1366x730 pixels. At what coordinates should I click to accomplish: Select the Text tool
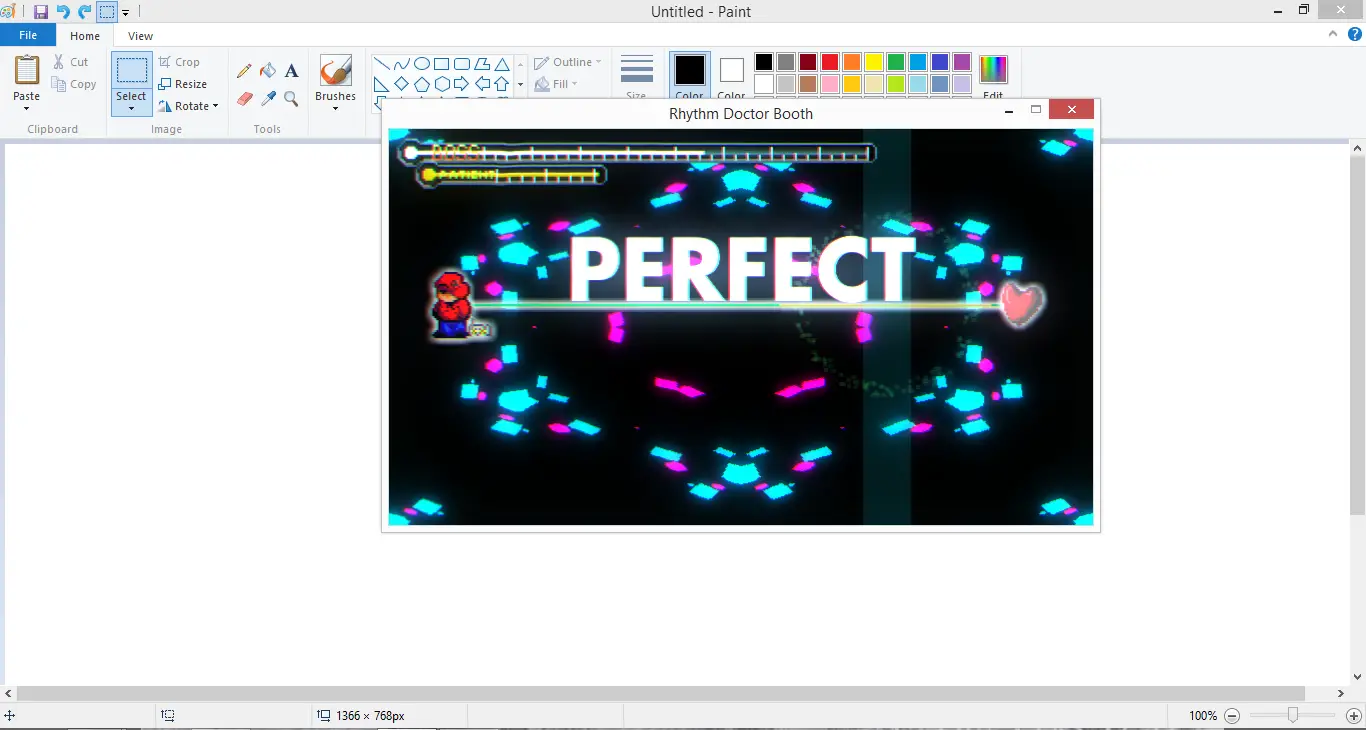coord(291,71)
